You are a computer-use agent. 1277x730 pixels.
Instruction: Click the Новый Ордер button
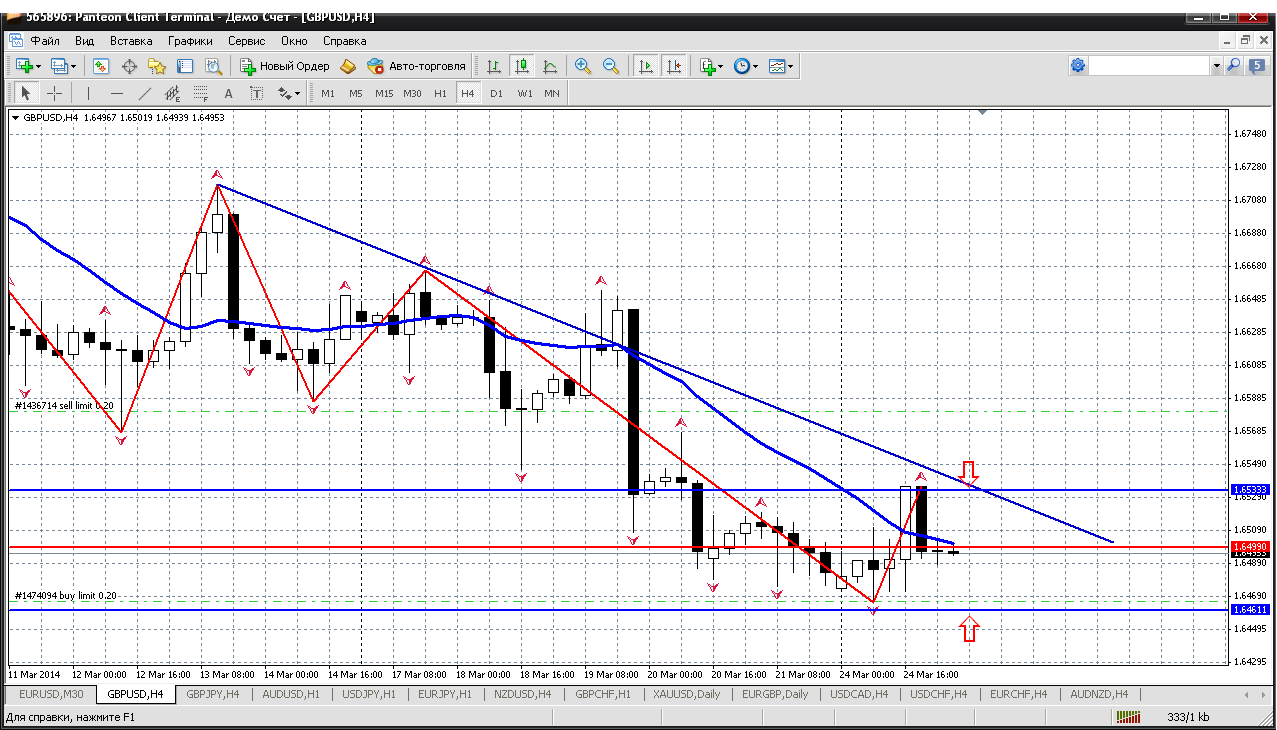285,66
